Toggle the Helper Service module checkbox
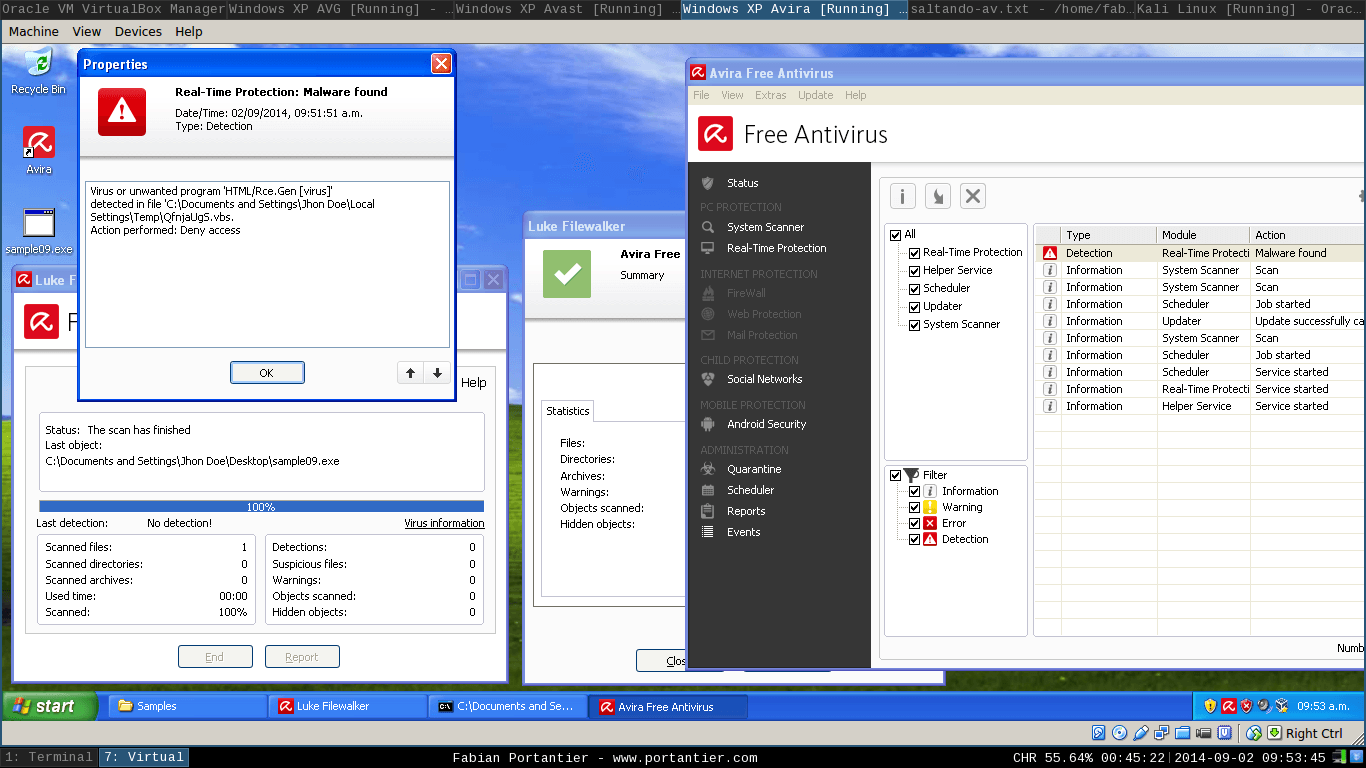The height and width of the screenshot is (768, 1366). 914,271
